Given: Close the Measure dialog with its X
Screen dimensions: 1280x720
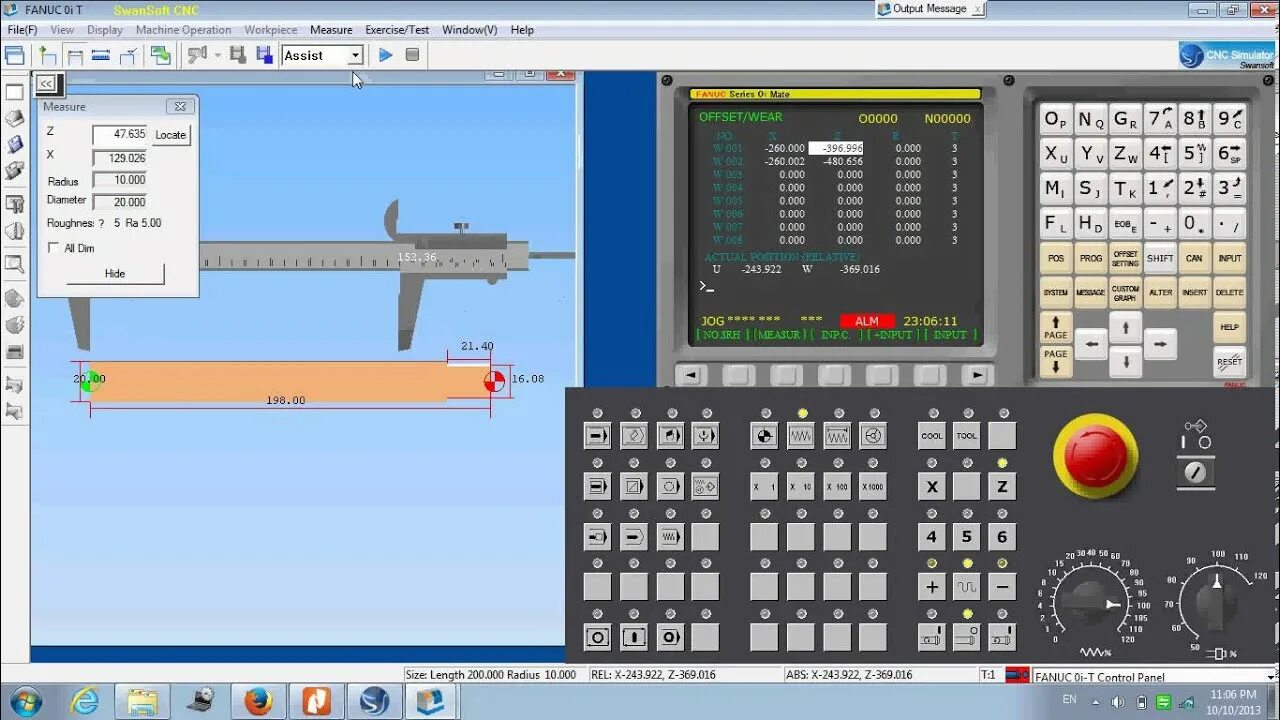Looking at the screenshot, I should pyautogui.click(x=180, y=106).
